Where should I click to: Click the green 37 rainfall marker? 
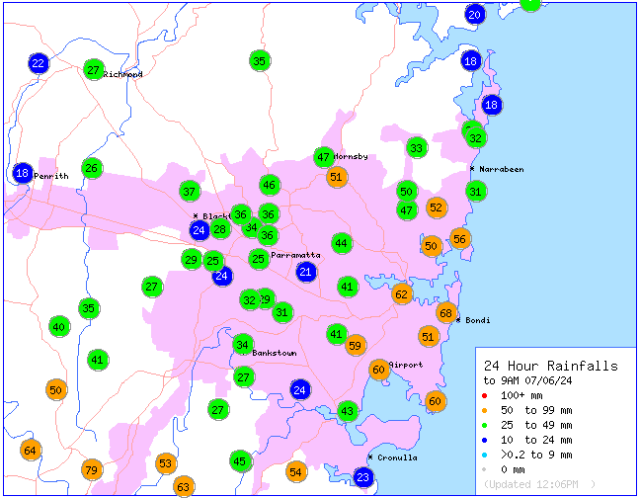190,191
